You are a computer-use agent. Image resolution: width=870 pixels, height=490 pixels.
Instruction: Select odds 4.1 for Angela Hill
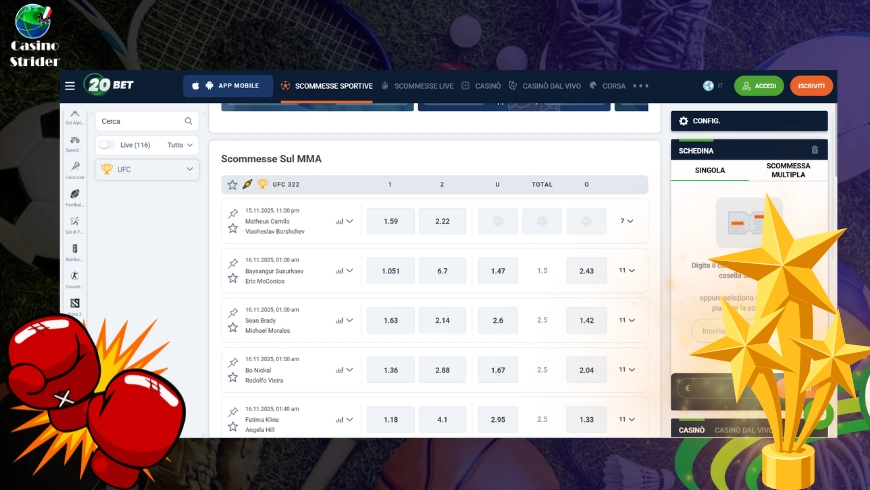click(442, 420)
